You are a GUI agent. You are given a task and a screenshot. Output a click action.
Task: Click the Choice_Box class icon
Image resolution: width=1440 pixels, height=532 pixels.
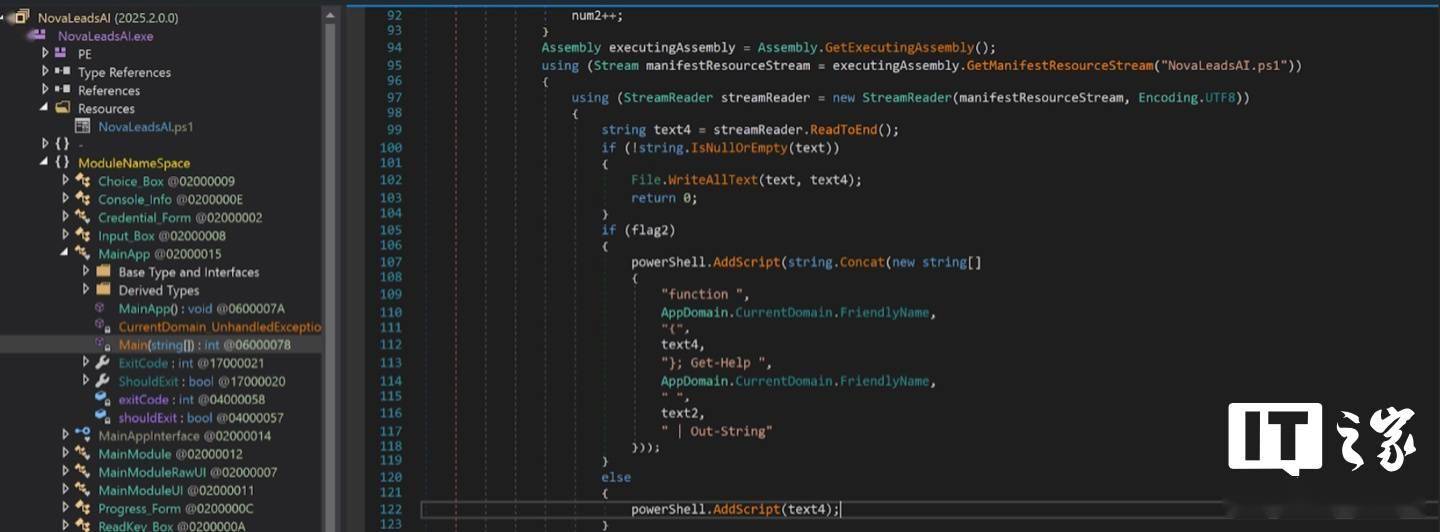[x=82, y=180]
